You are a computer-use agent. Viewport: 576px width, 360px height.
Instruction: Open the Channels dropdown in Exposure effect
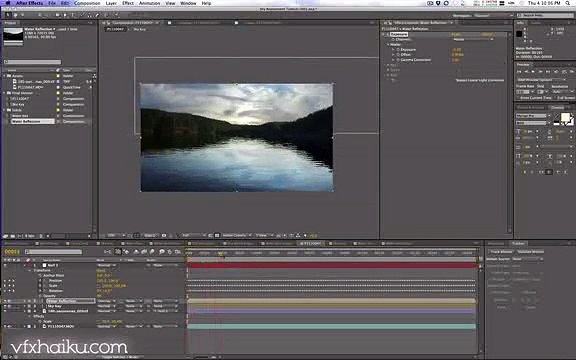pos(473,39)
